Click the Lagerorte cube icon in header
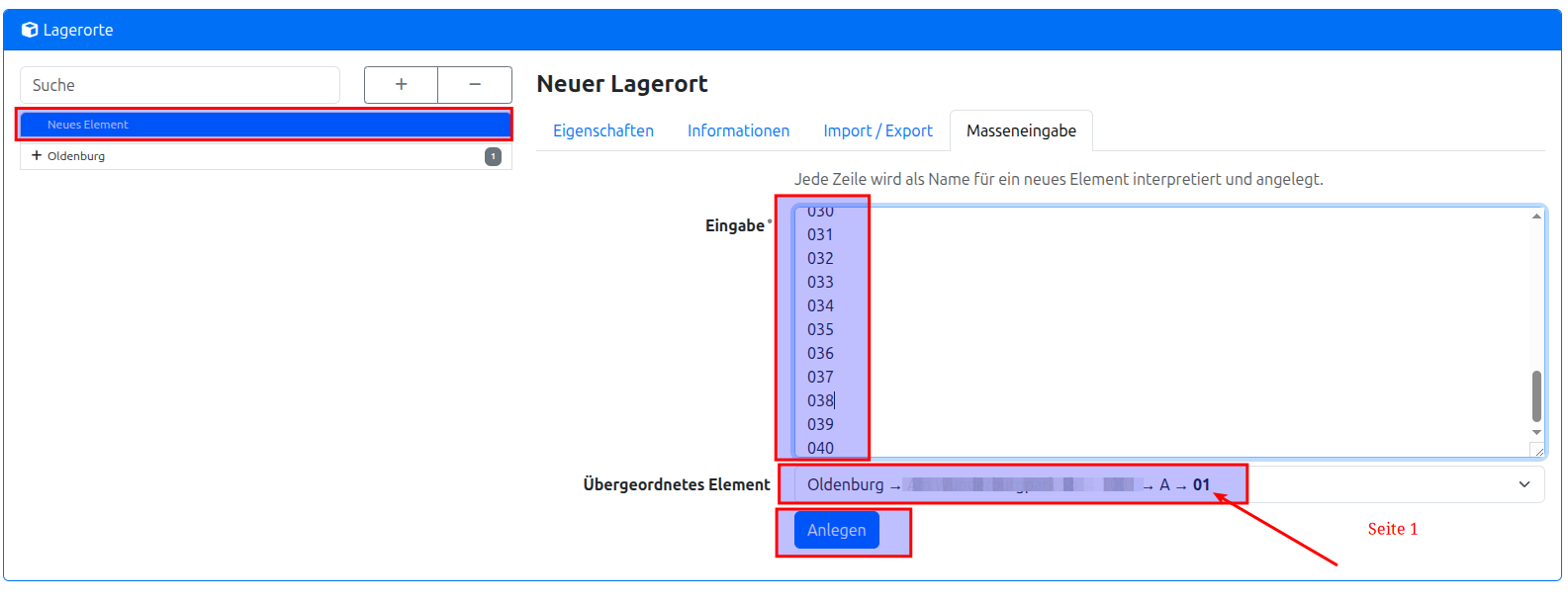1568x604 pixels. click(x=30, y=31)
